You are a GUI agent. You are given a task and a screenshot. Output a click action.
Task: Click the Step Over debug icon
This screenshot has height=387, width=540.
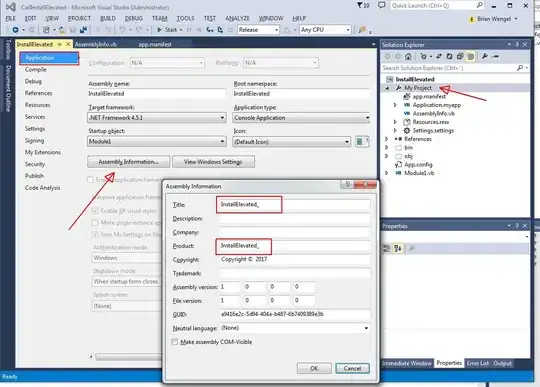(220, 30)
